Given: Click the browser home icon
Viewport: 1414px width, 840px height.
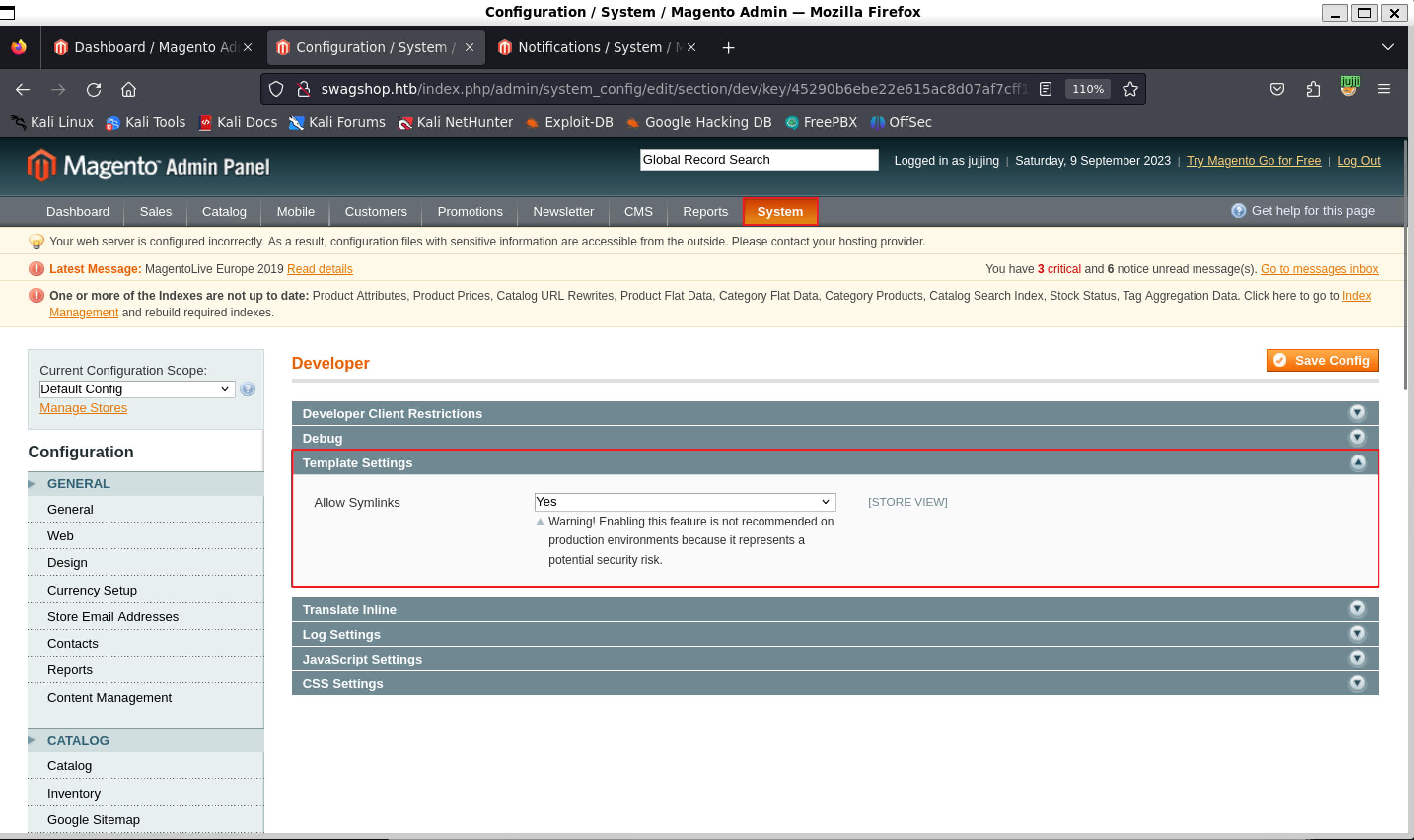Looking at the screenshot, I should (129, 89).
